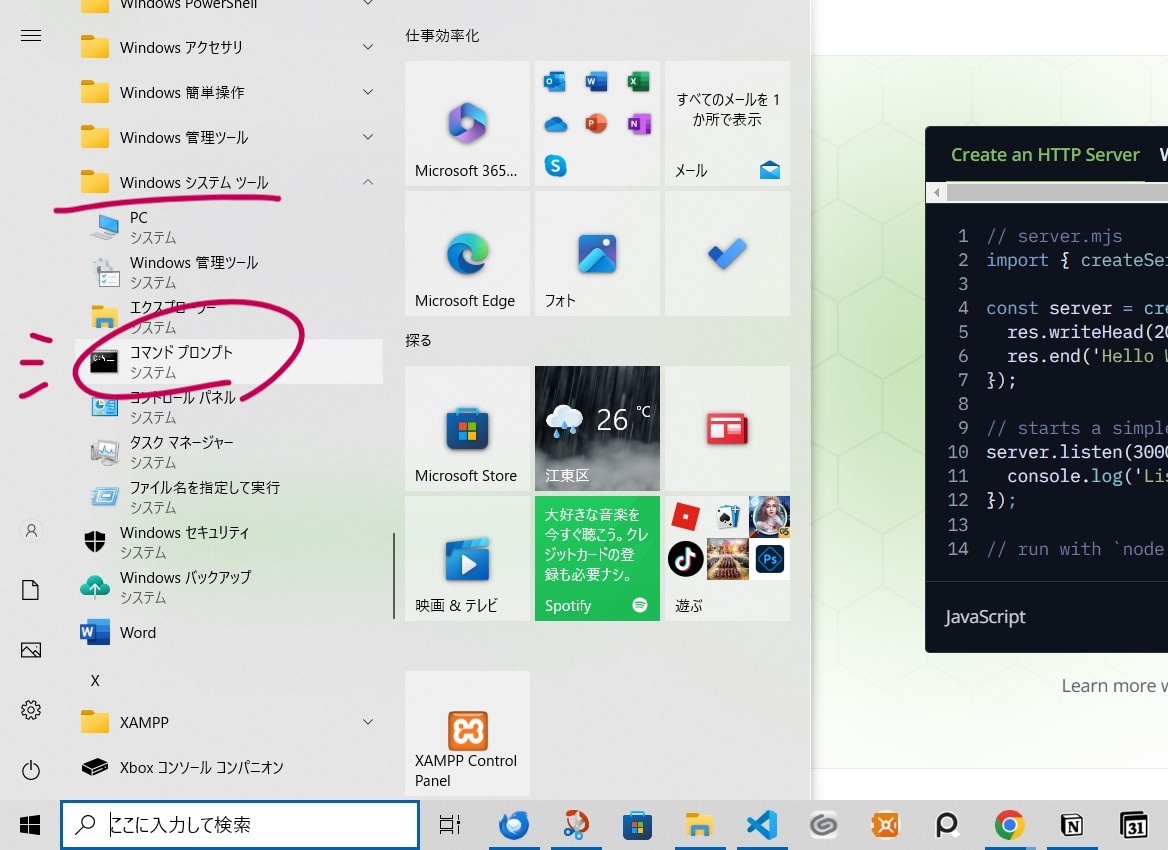Launch XAMPP Control Panel tile
The height and width of the screenshot is (850, 1168).
(x=467, y=734)
